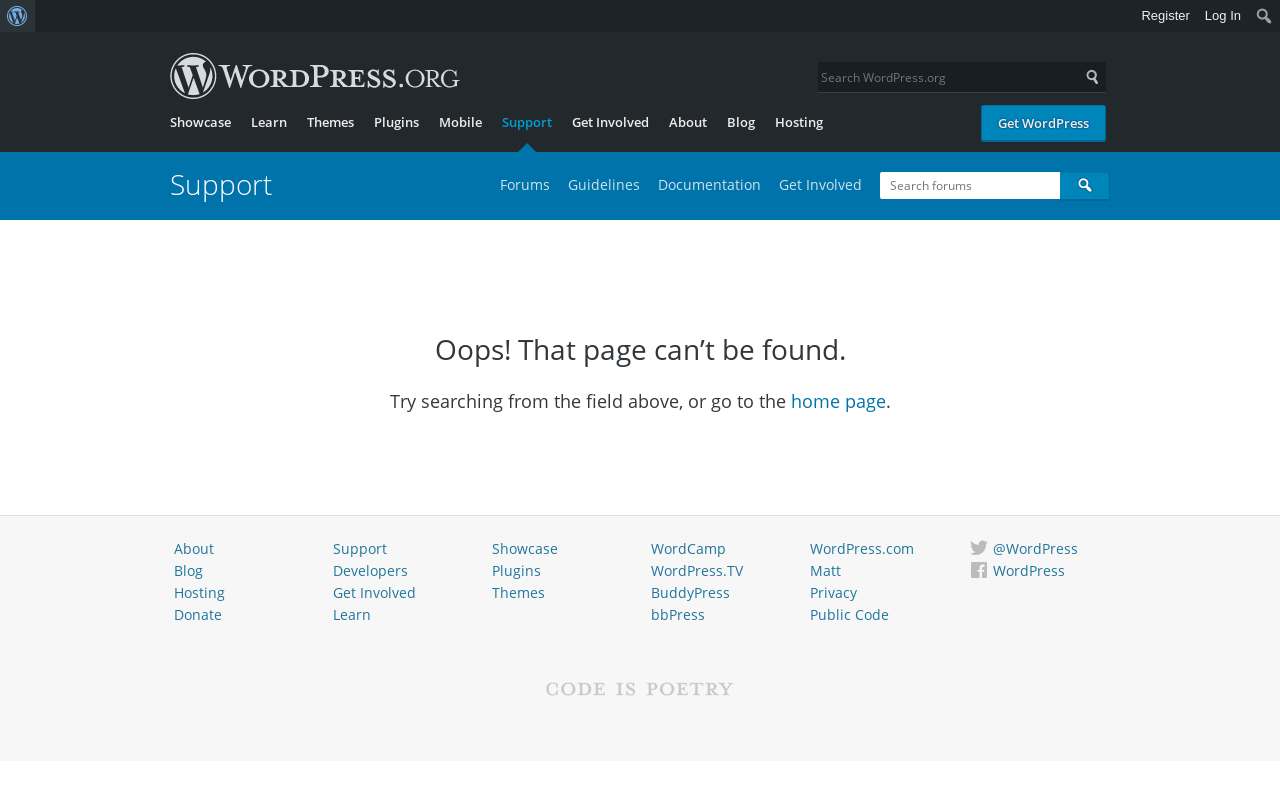Open the WordPress Facebook link
This screenshot has width=1280, height=800.
click(x=1028, y=571)
